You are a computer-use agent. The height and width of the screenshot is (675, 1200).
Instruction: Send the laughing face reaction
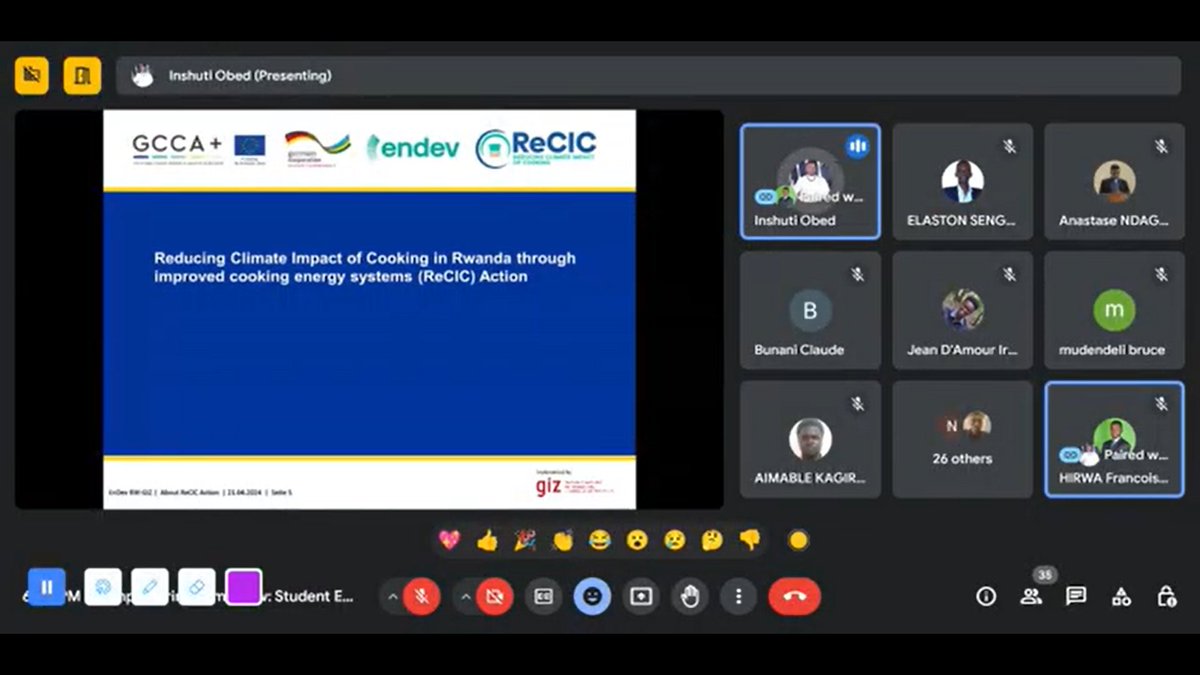coord(599,540)
